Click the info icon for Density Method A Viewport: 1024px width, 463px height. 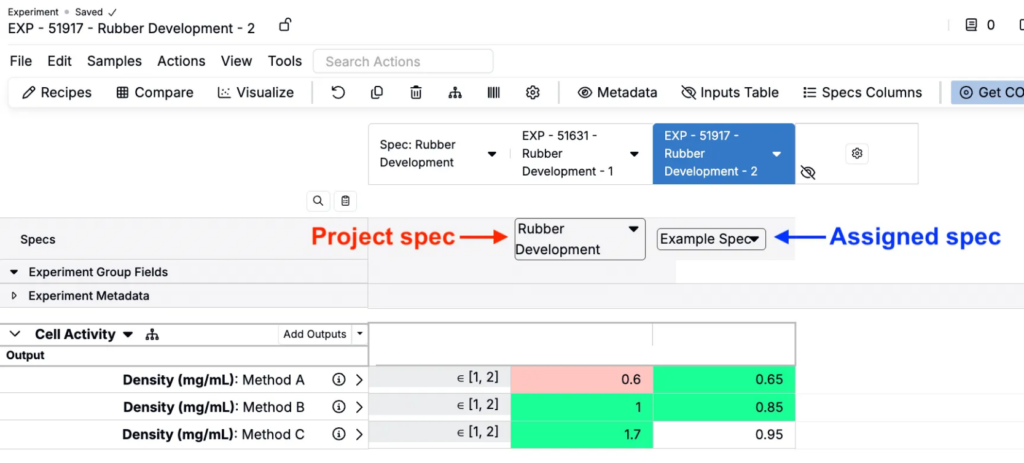(x=338, y=380)
